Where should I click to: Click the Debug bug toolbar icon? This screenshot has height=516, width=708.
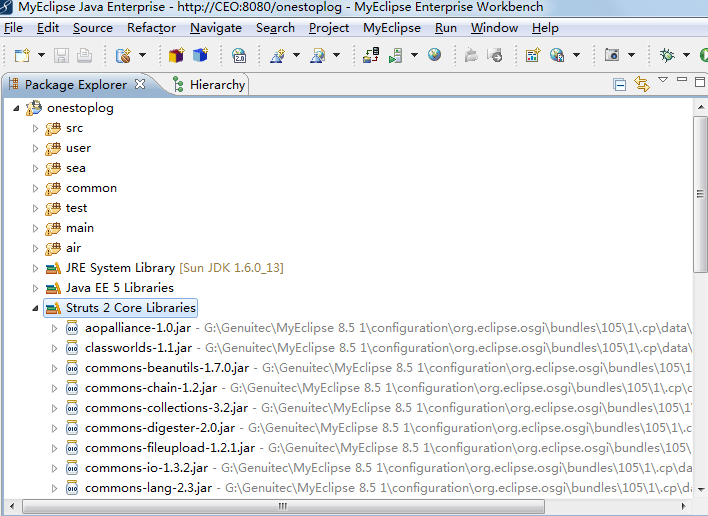(x=667, y=55)
